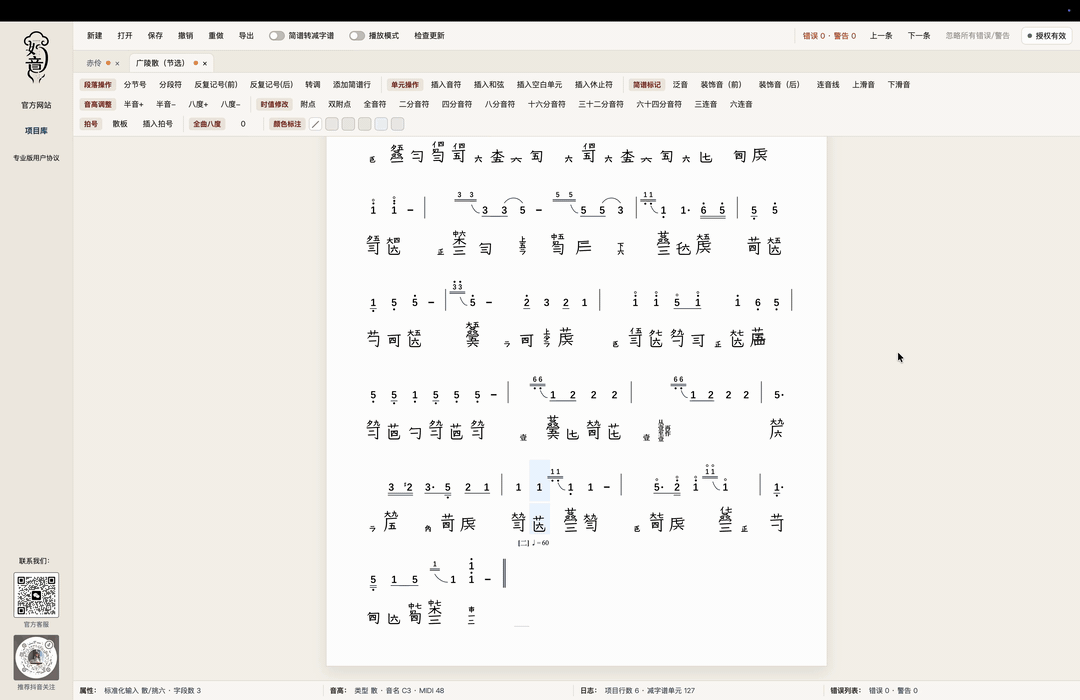The width and height of the screenshot is (1080, 700).
Task: Click 添加简谱行
Action: coord(352,85)
